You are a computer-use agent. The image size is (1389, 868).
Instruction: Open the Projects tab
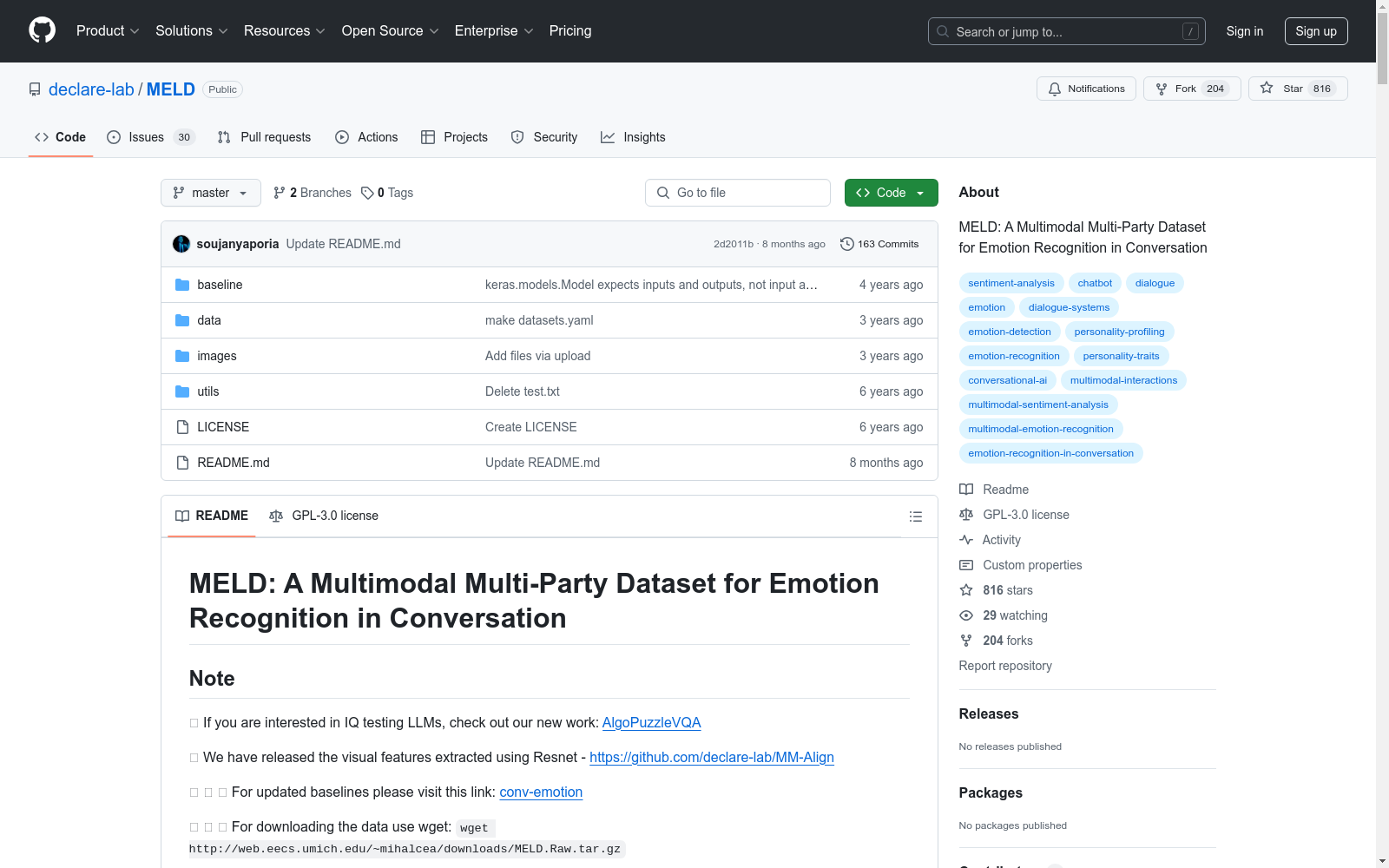pyautogui.click(x=454, y=137)
